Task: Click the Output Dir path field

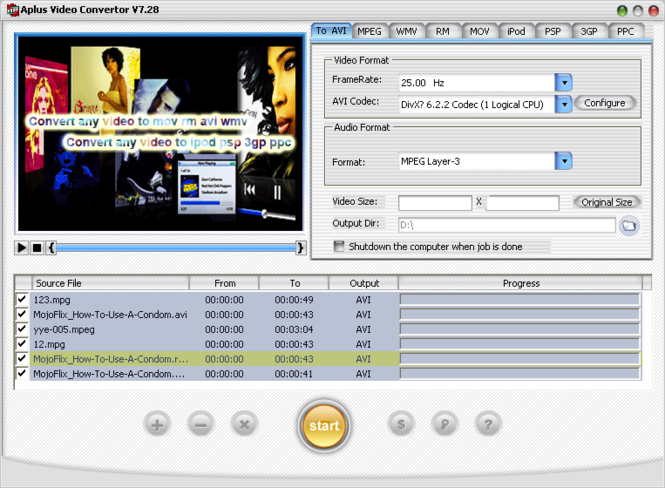Action: coord(507,225)
